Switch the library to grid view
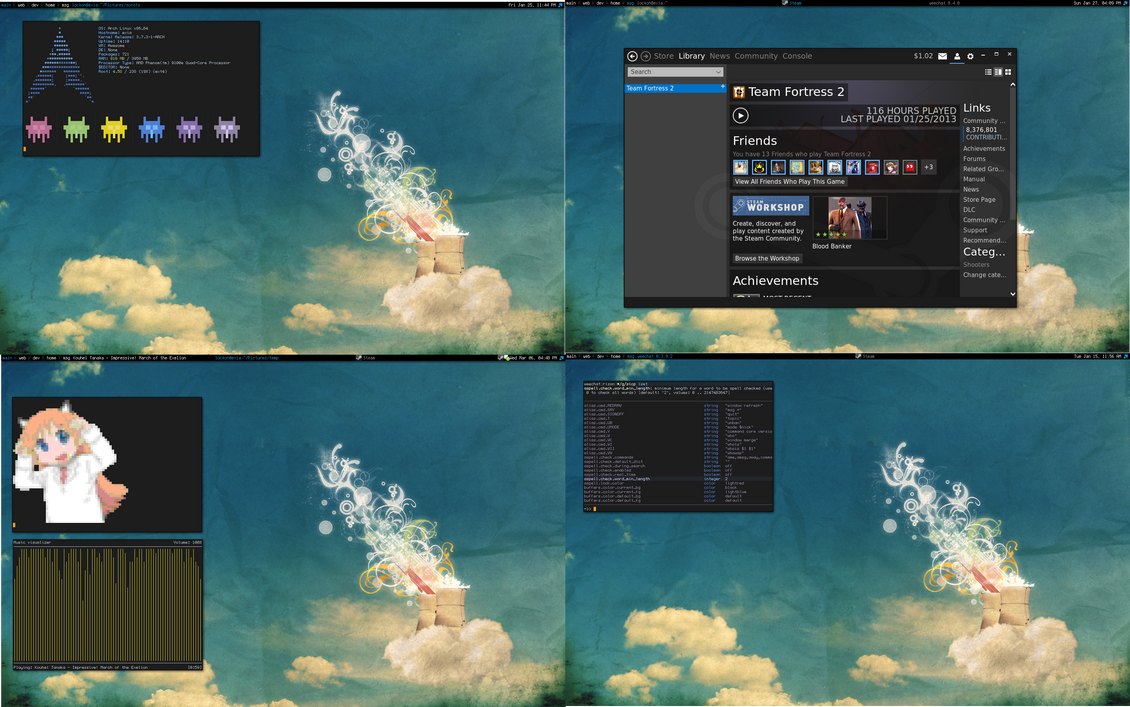 [1008, 71]
